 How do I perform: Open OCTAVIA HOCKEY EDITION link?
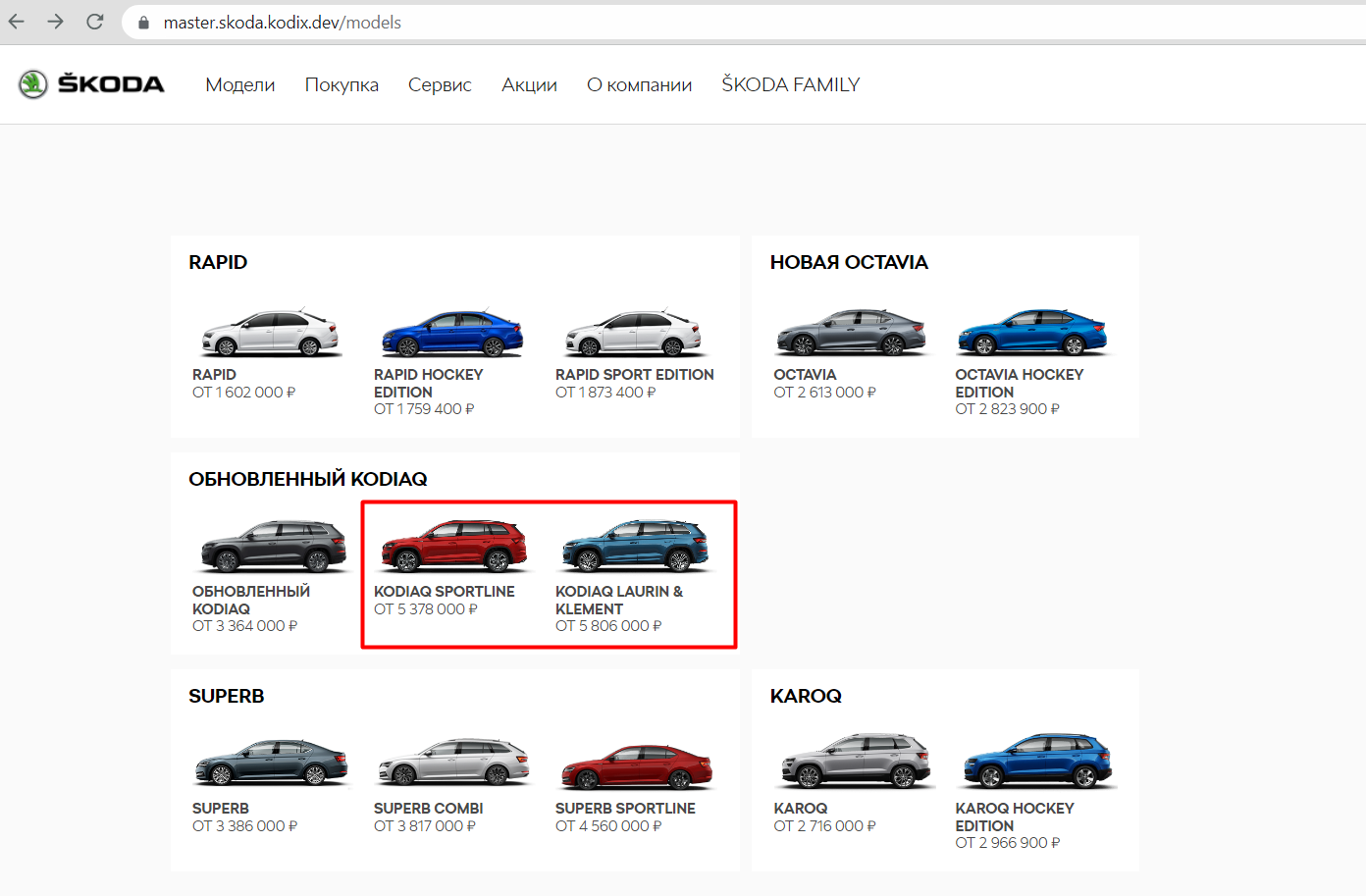1020,383
